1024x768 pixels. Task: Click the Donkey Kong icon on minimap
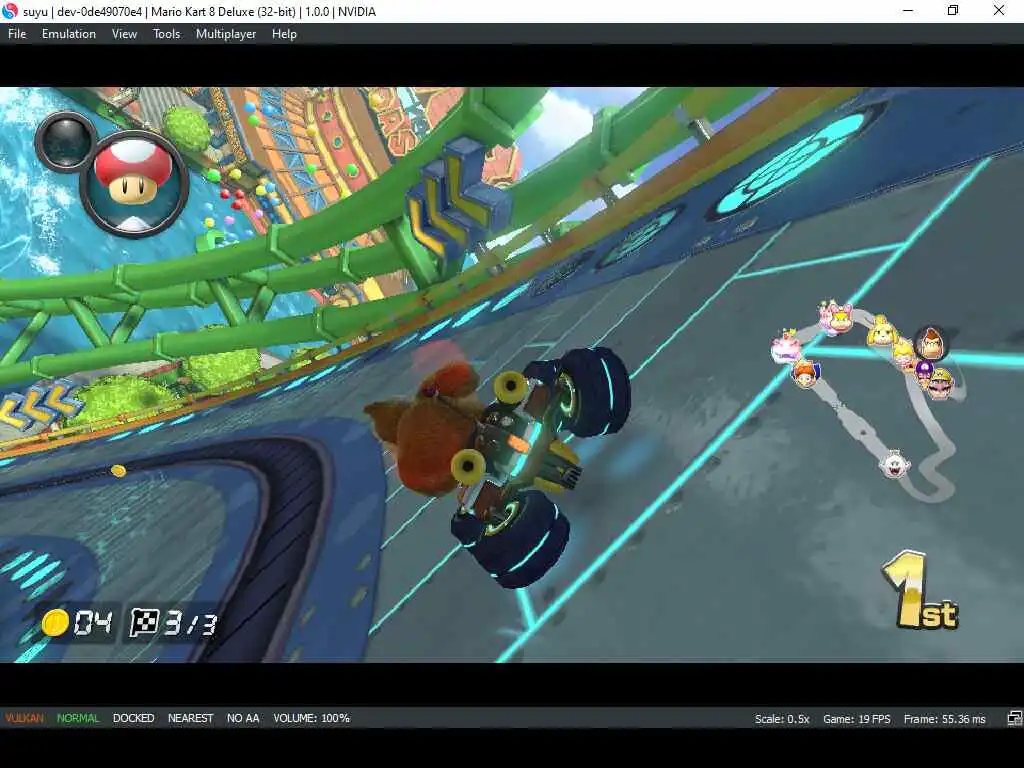pyautogui.click(x=931, y=343)
